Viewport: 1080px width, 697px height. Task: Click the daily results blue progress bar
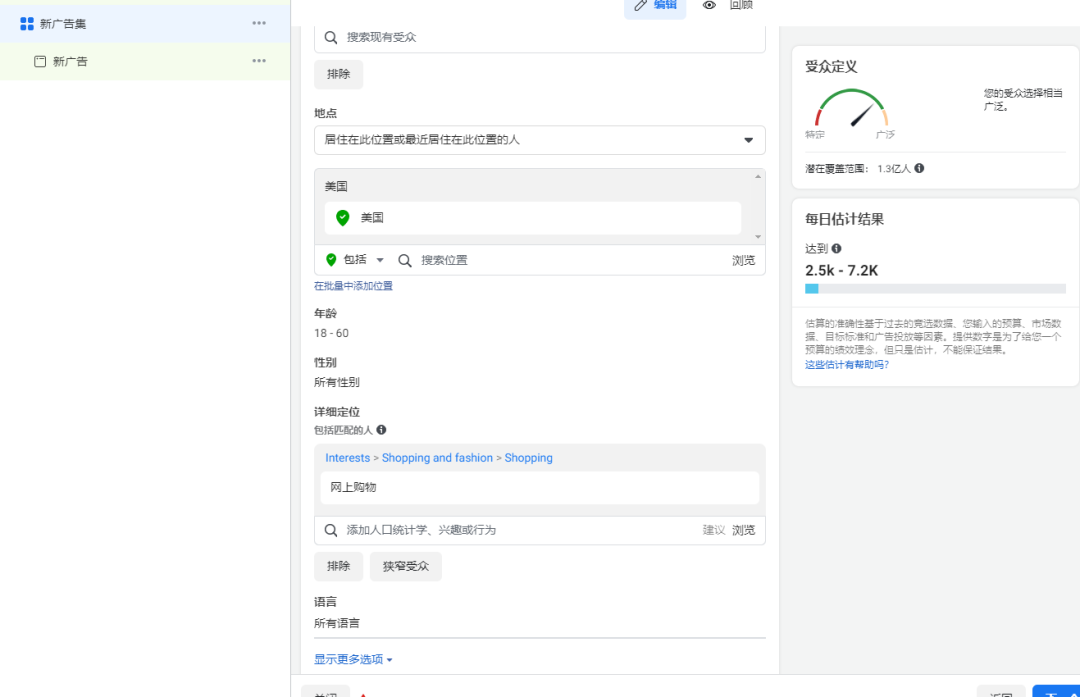pyautogui.click(x=811, y=288)
